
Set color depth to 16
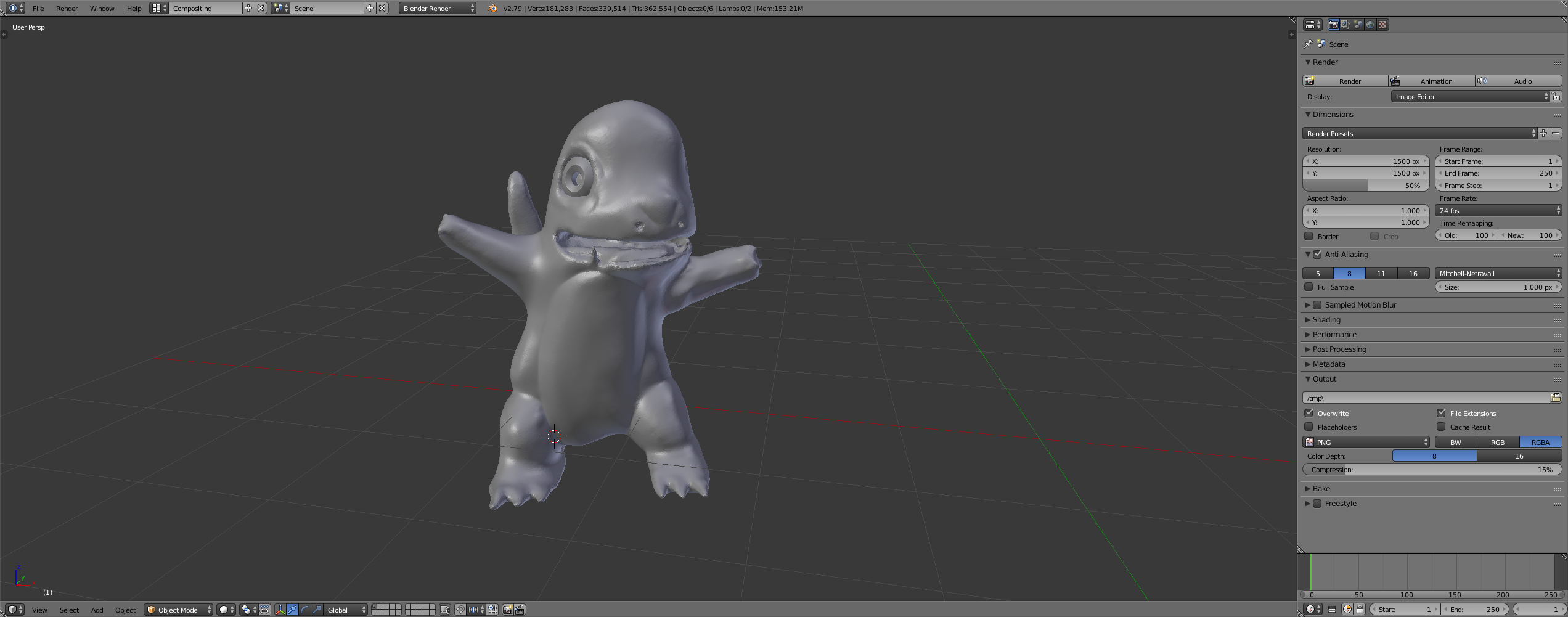pyautogui.click(x=1519, y=456)
